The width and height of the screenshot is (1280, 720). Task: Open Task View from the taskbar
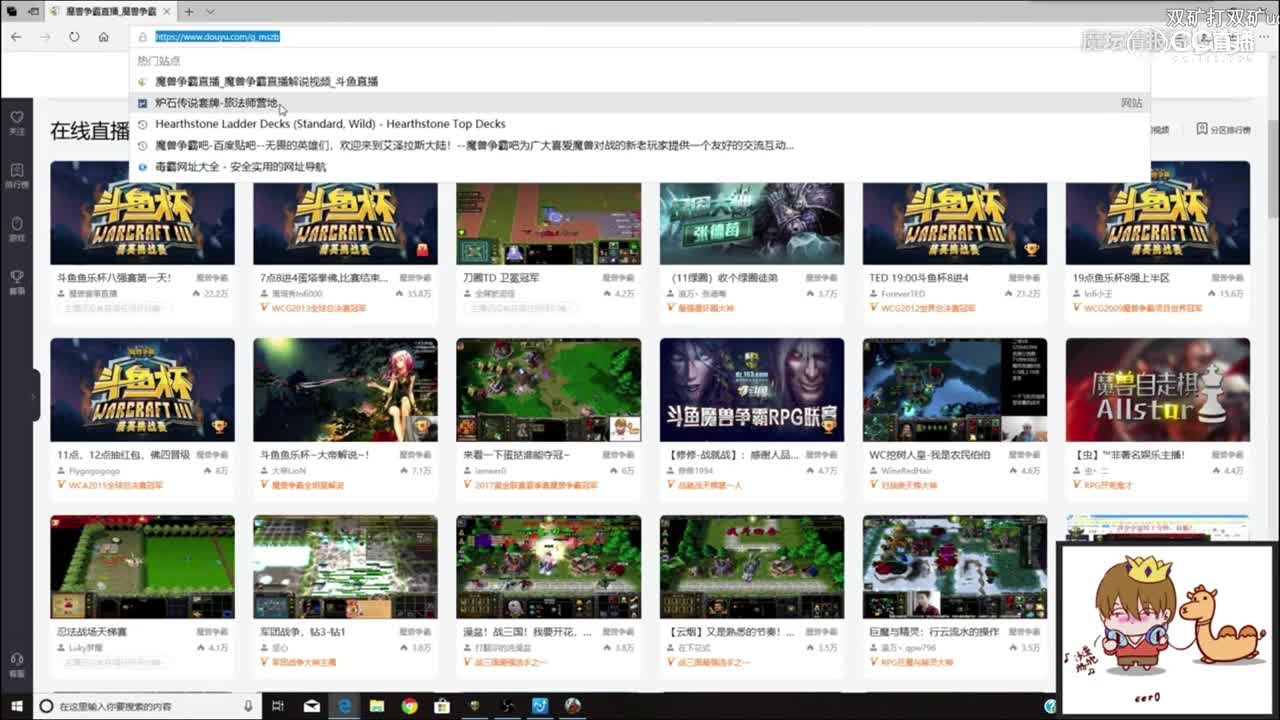pyautogui.click(x=278, y=706)
